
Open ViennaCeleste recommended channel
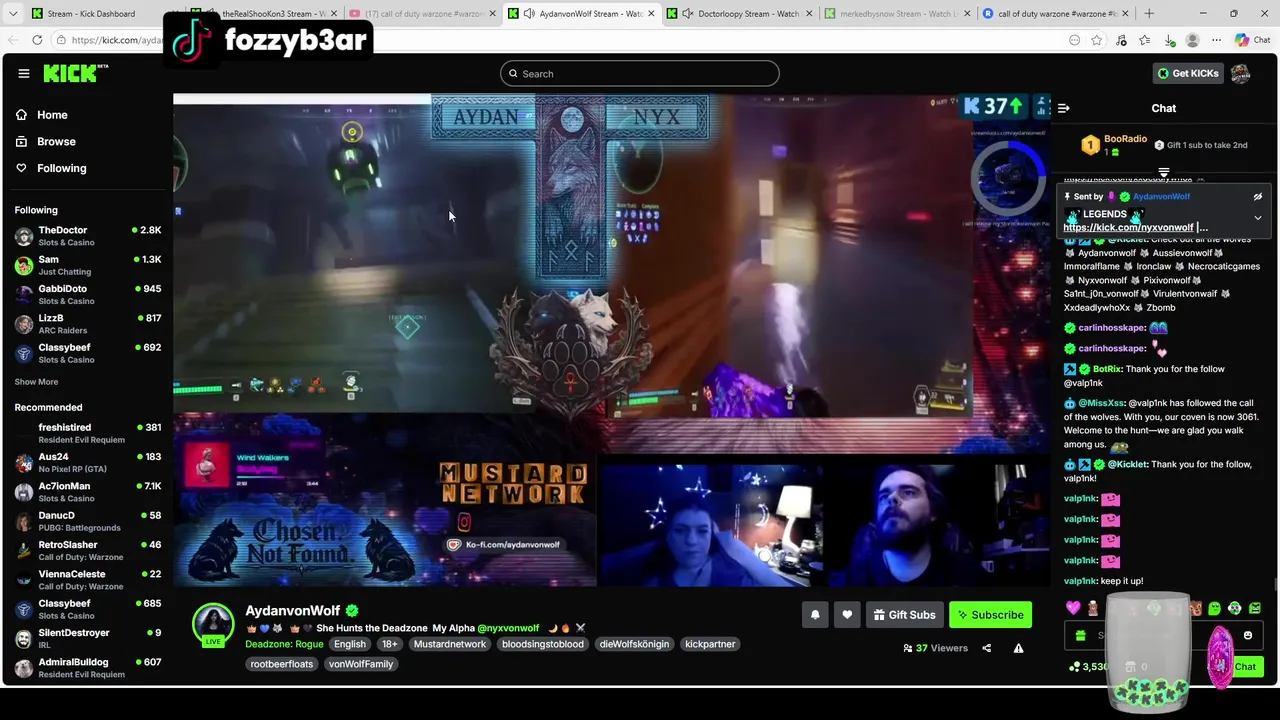pyautogui.click(x=88, y=580)
